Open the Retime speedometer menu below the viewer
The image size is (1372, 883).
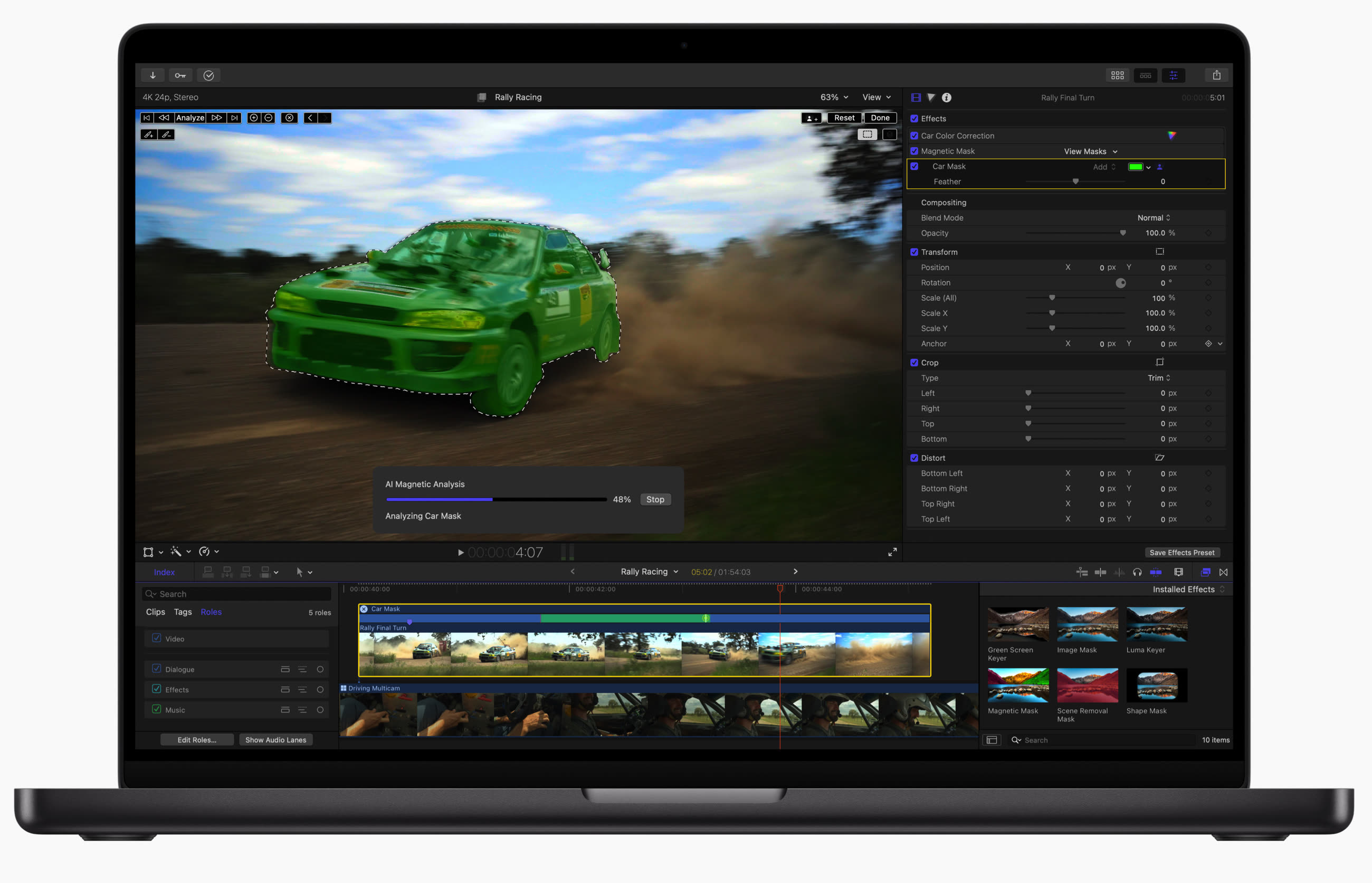204,552
